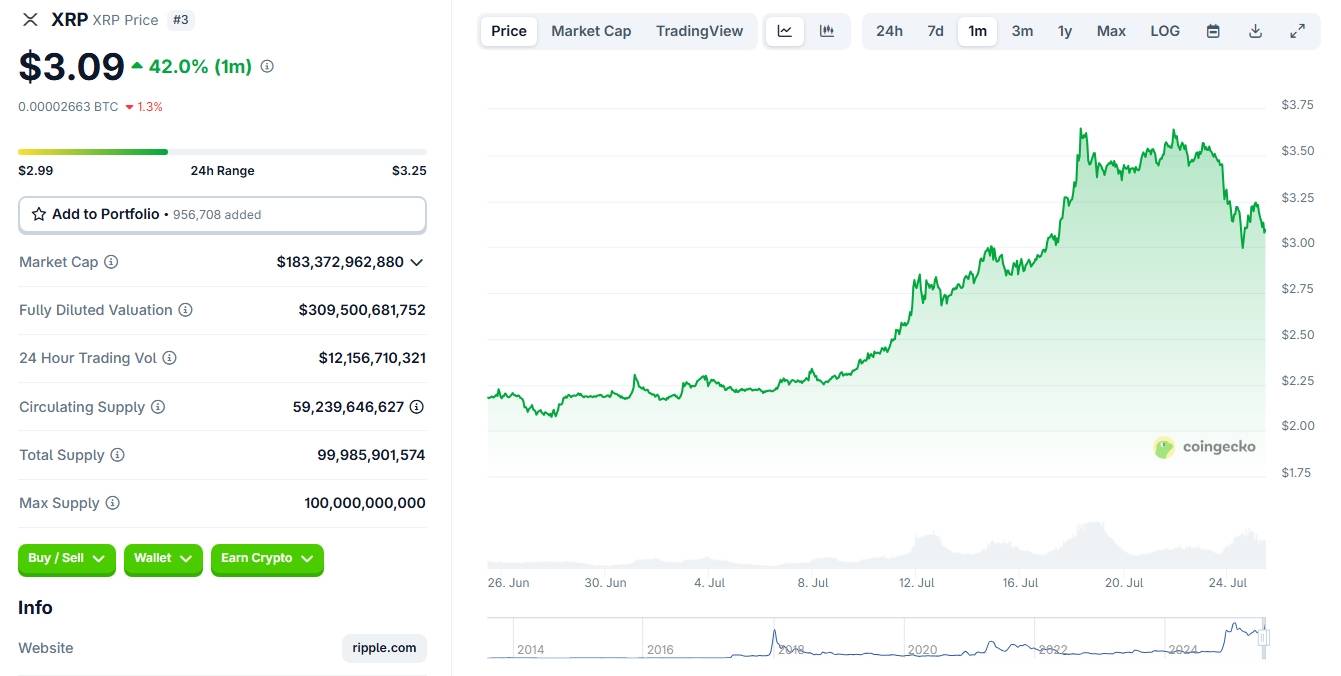Click the 100,000,000,000 max supply value
The height and width of the screenshot is (676, 1341).
click(x=365, y=503)
